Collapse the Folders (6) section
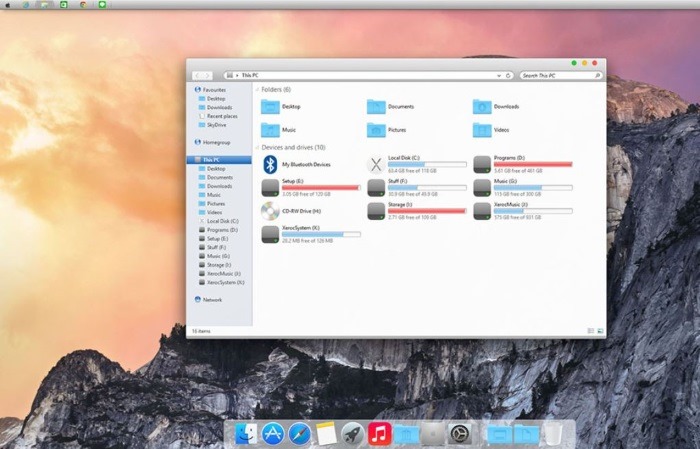Image resolution: width=700 pixels, height=449 pixels. (257, 90)
